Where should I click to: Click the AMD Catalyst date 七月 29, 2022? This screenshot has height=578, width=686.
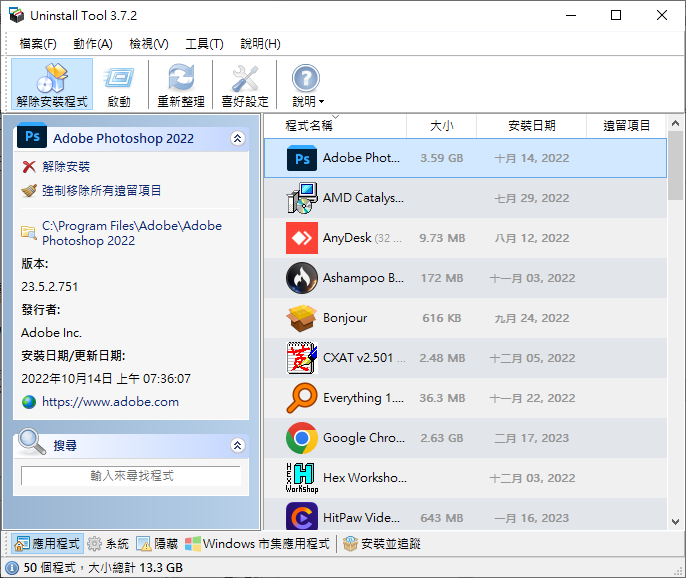(532, 198)
